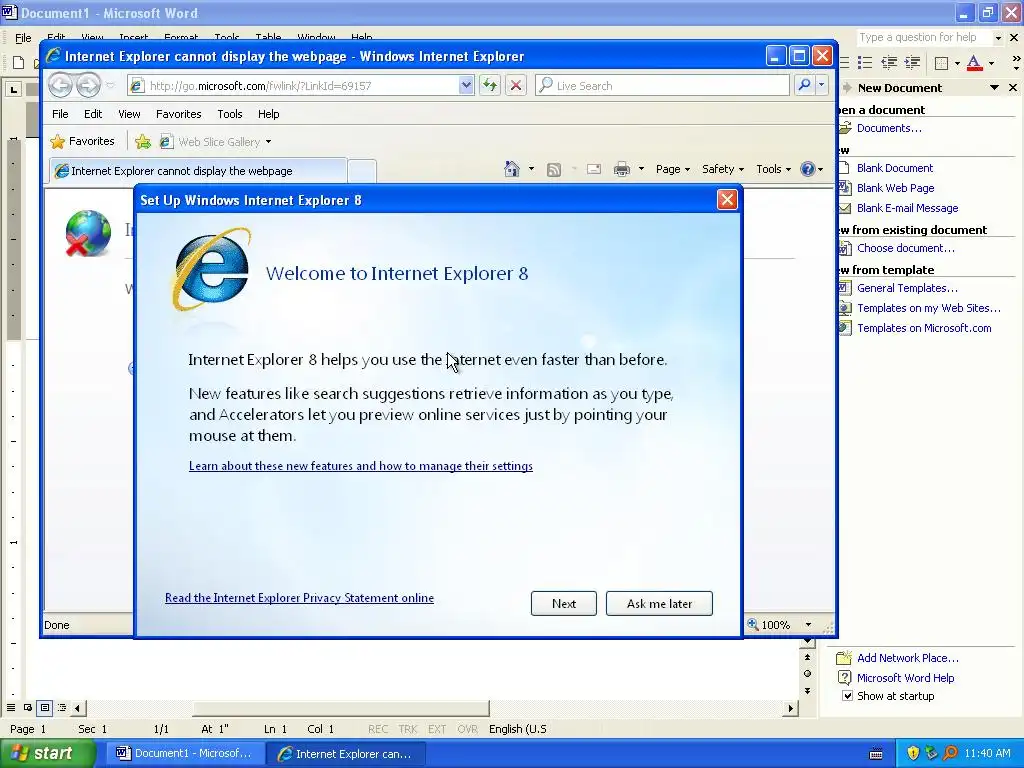Click Word Bullets list icon
The width and height of the screenshot is (1024, 768).
coord(865,63)
